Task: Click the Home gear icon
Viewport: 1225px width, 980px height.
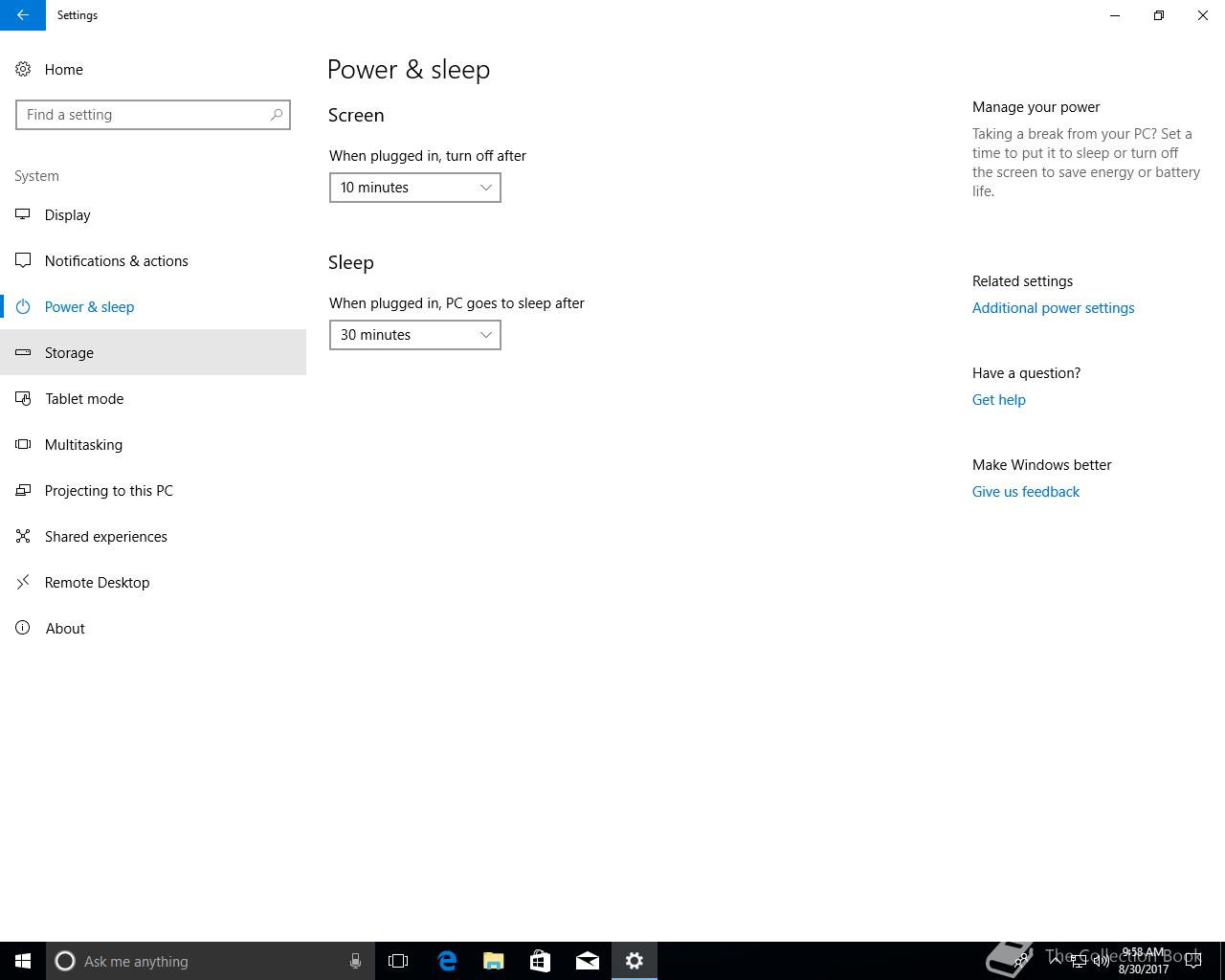Action: [23, 69]
